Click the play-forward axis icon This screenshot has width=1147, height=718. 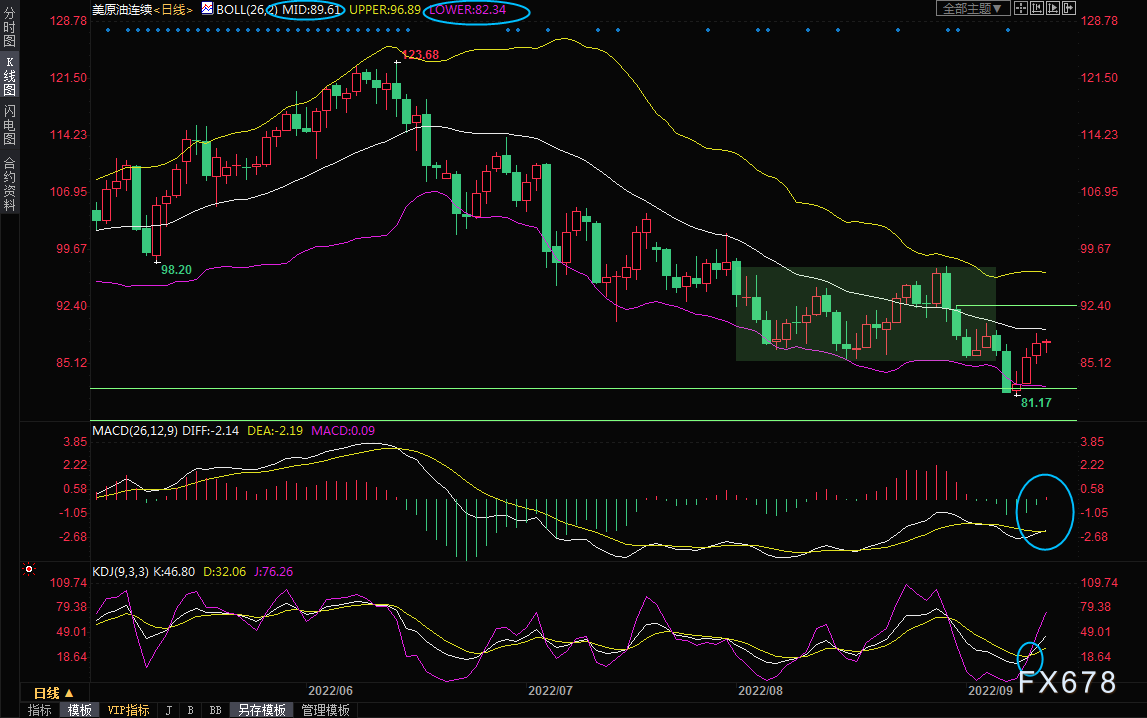(x=1053, y=8)
